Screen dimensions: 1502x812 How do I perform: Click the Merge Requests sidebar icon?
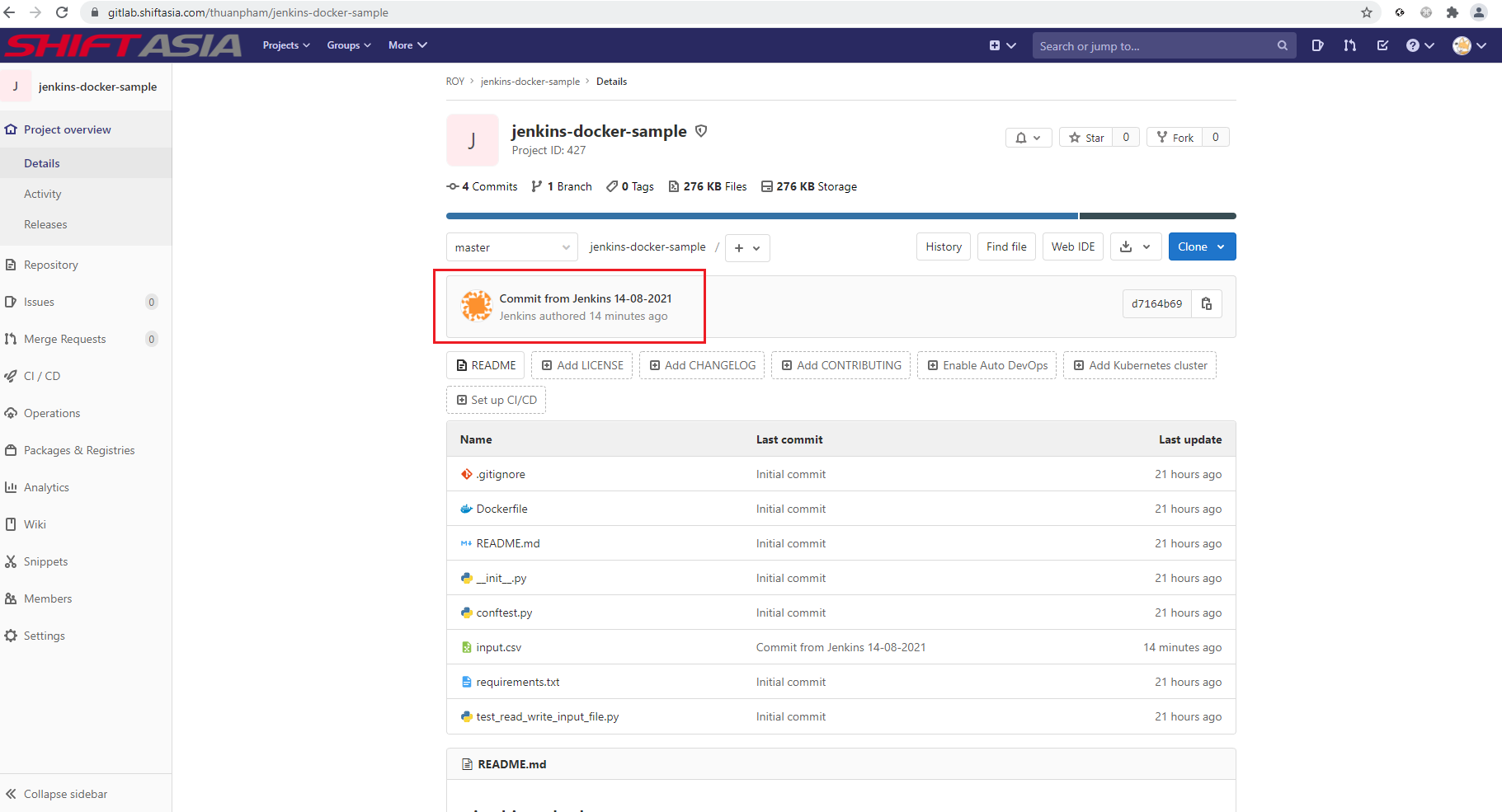[11, 339]
